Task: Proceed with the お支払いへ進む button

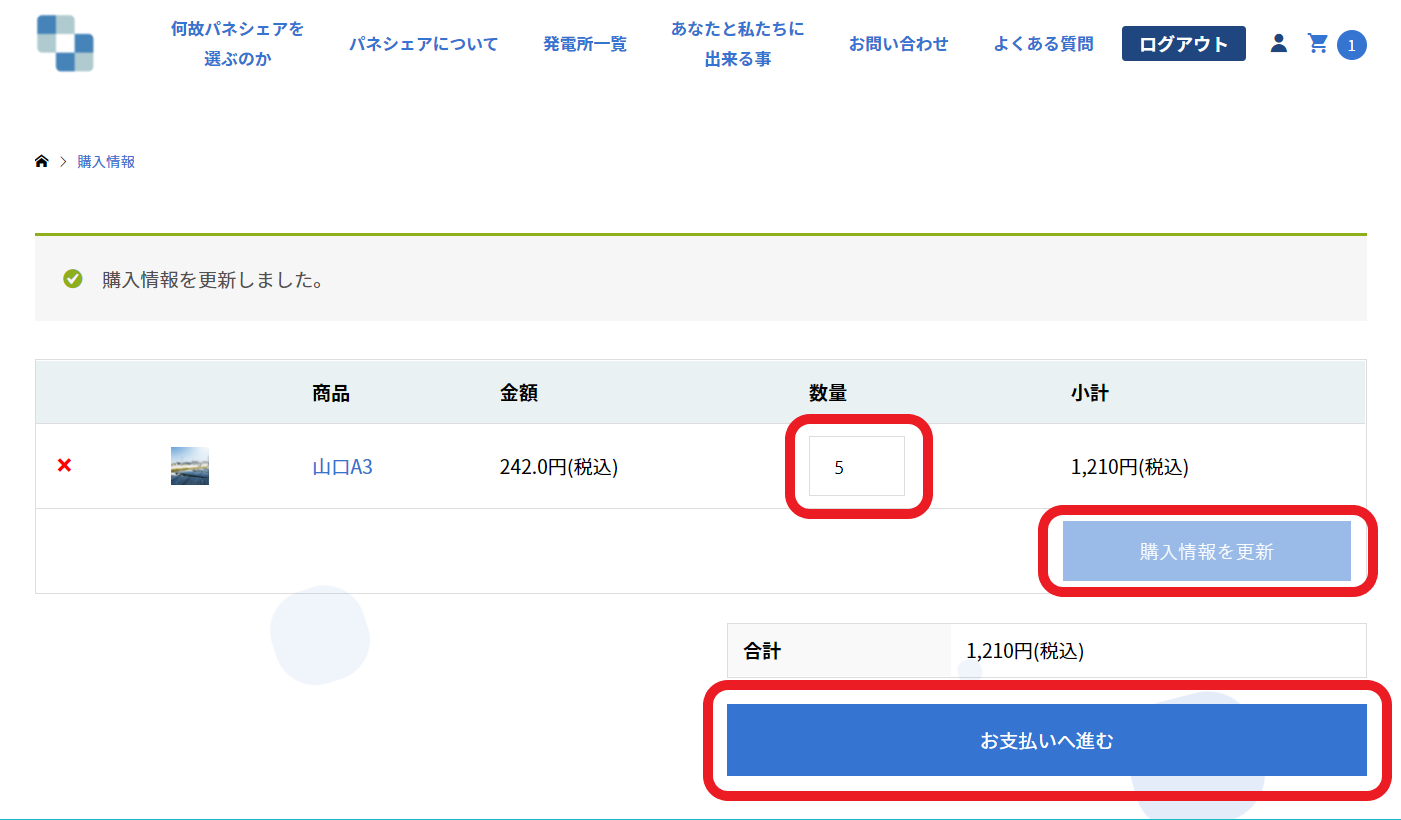Action: (x=1046, y=740)
